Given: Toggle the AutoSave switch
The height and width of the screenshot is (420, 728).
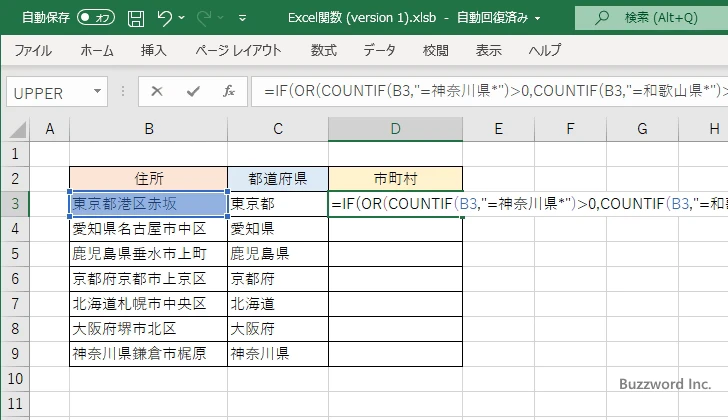Looking at the screenshot, I should 96,18.
